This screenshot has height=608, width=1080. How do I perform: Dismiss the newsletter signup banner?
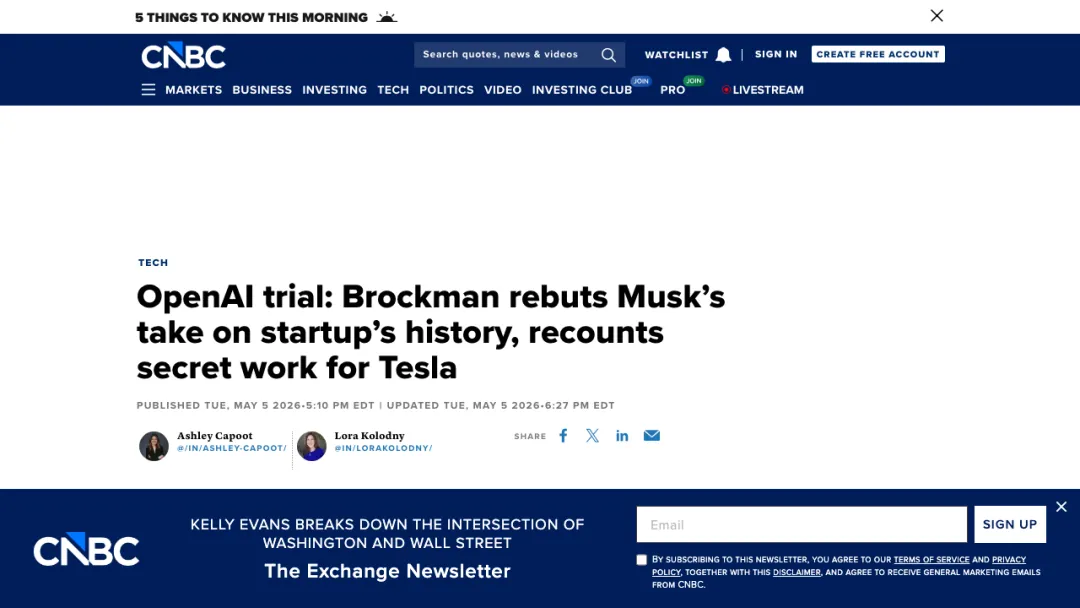[x=1061, y=507]
